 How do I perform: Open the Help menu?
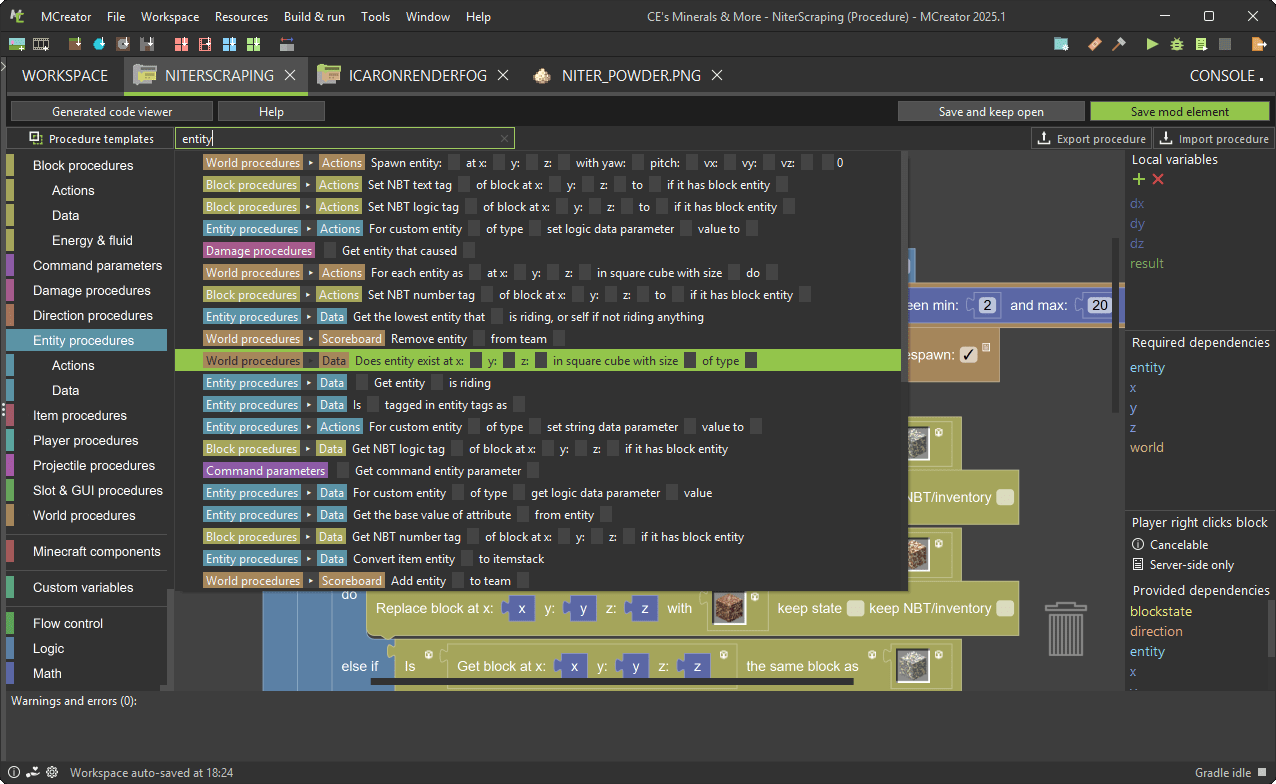[478, 16]
